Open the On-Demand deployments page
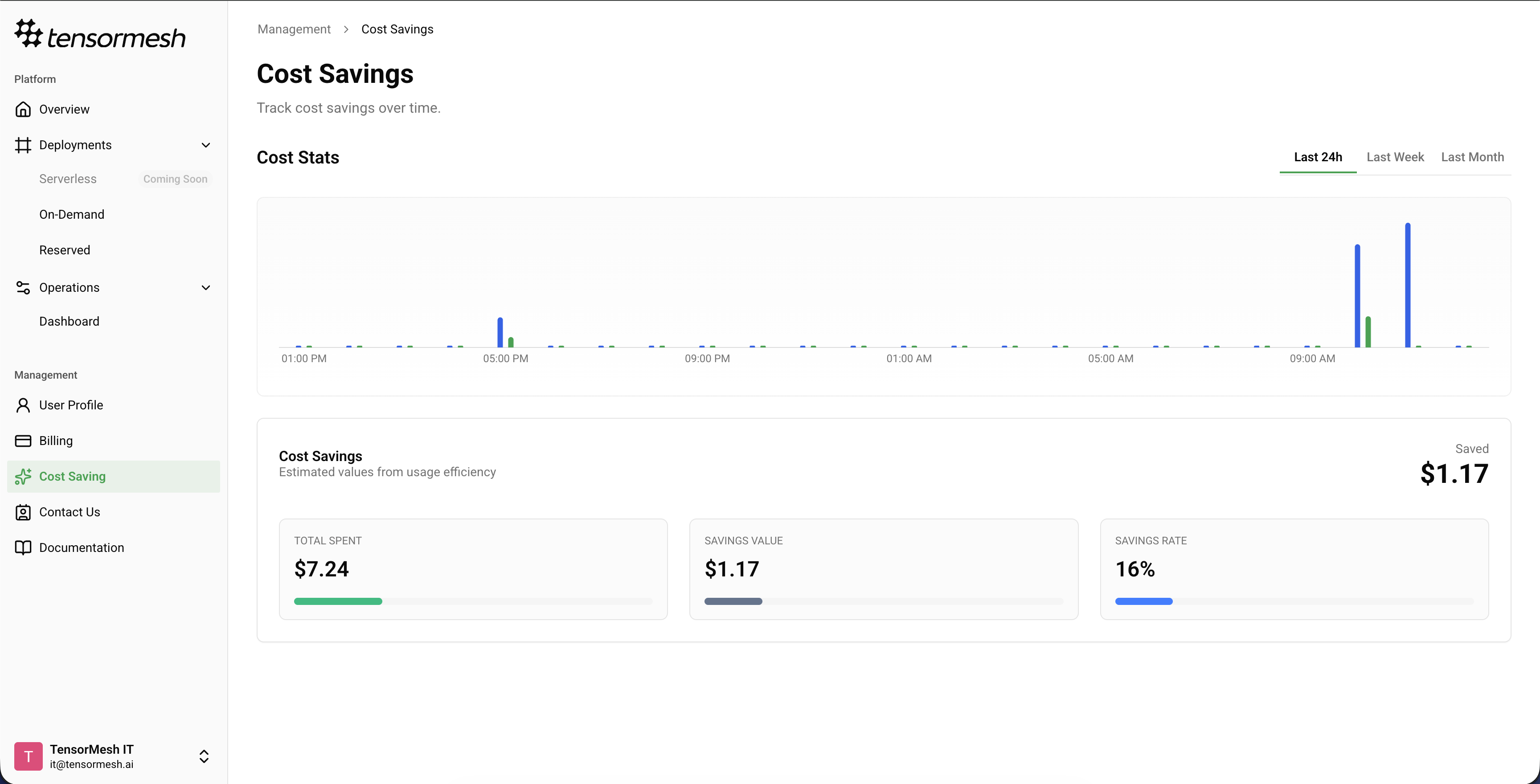Screen dimensions: 1540x784 [72, 215]
